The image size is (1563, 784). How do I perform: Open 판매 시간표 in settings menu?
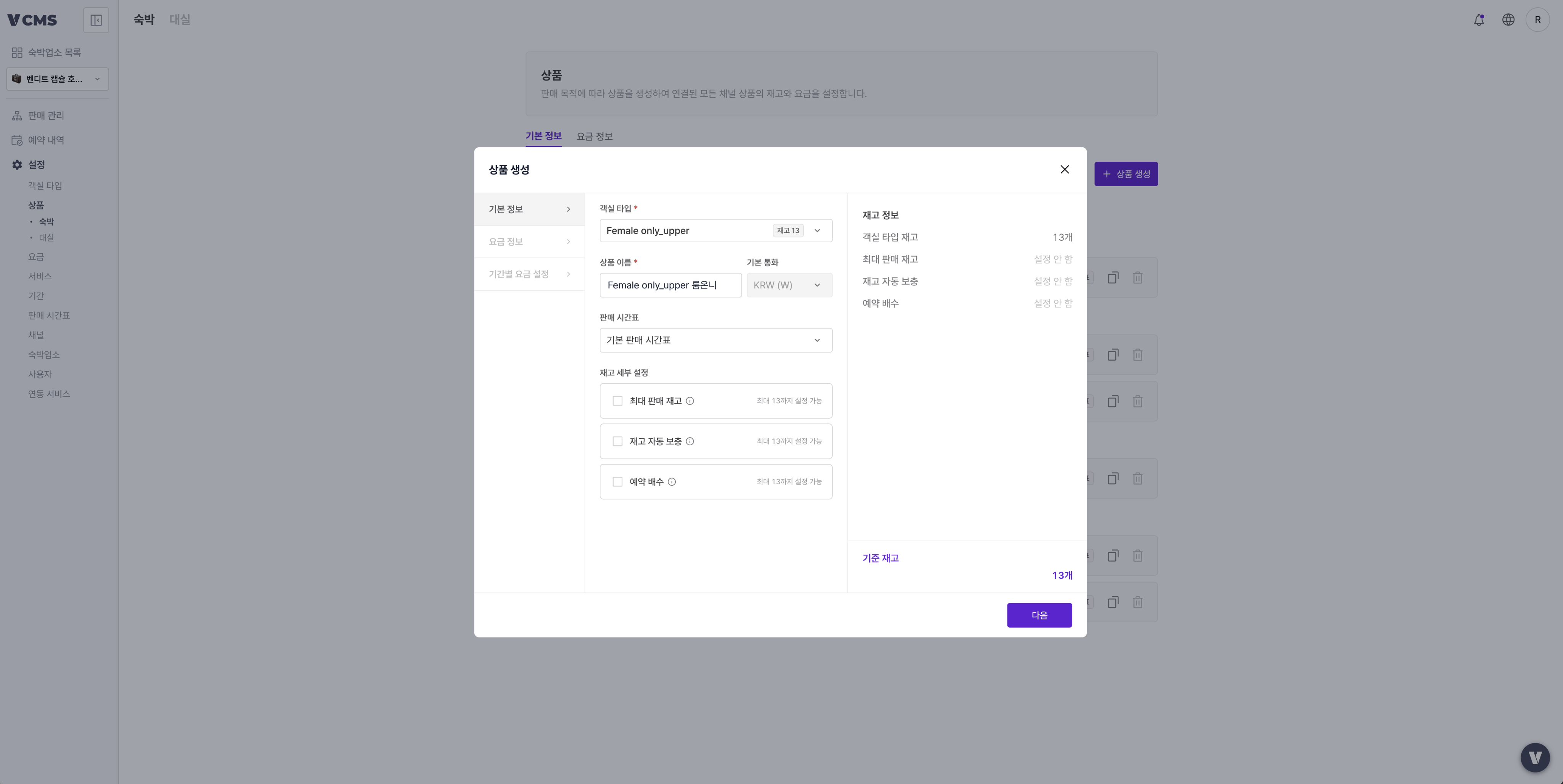(49, 316)
